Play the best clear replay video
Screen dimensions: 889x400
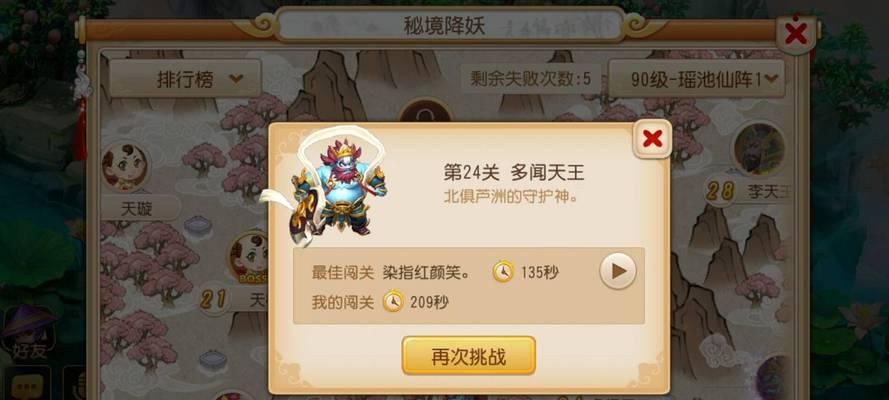[618, 271]
